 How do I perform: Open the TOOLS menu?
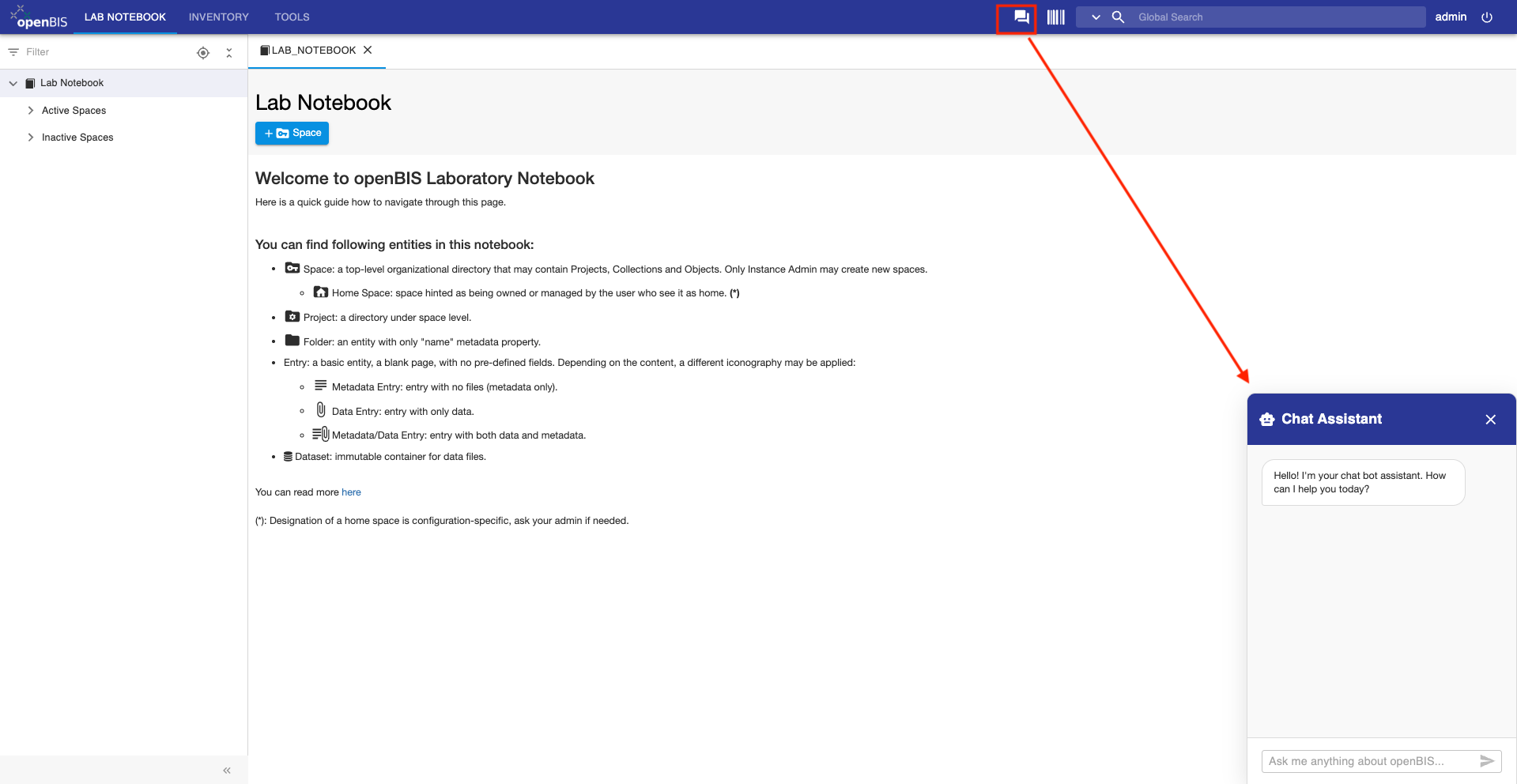(292, 17)
